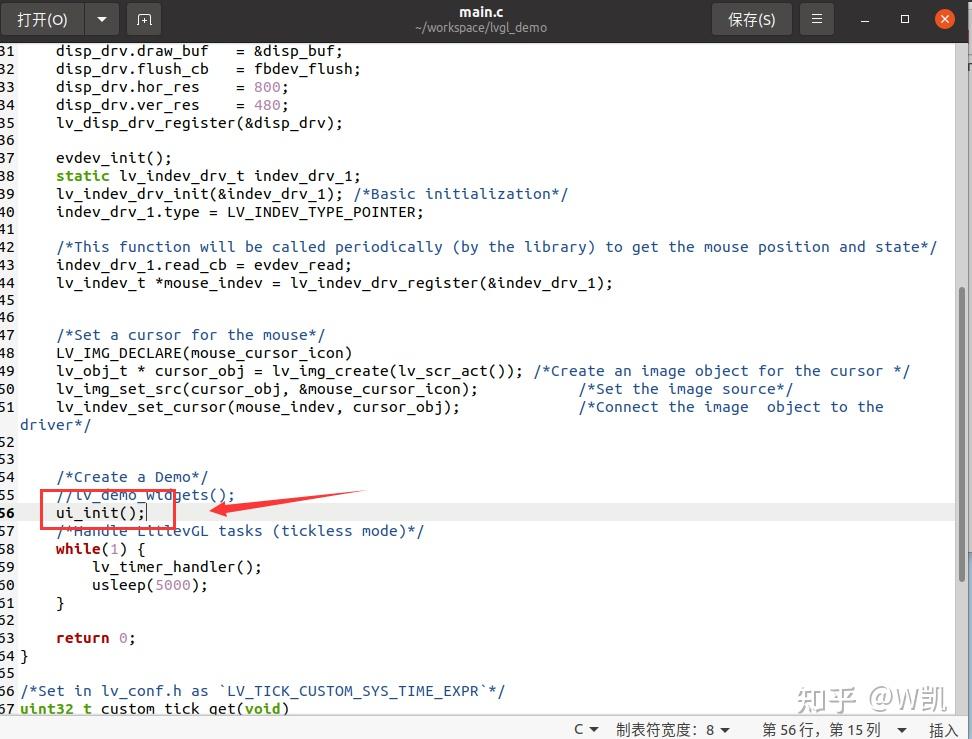Create a new document with the new-tab icon
The width and height of the screenshot is (972, 739).
[144, 20]
